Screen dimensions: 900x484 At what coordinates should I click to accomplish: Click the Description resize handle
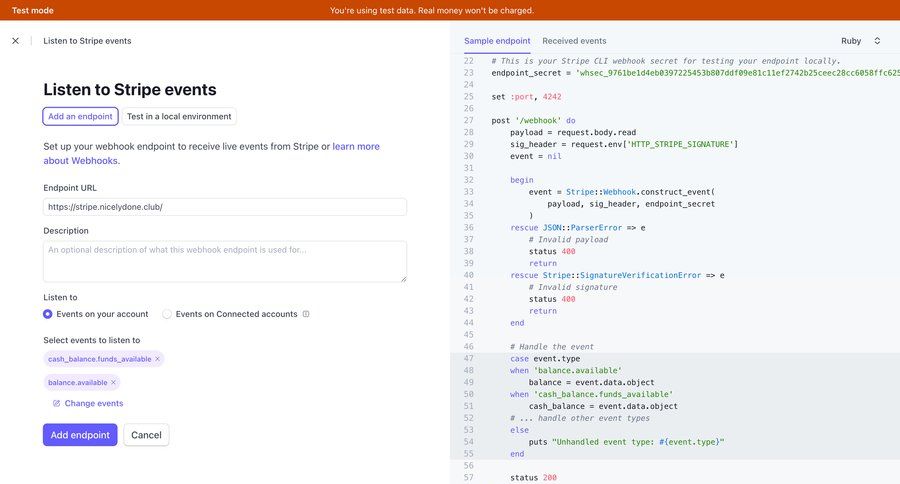[x=404, y=279]
